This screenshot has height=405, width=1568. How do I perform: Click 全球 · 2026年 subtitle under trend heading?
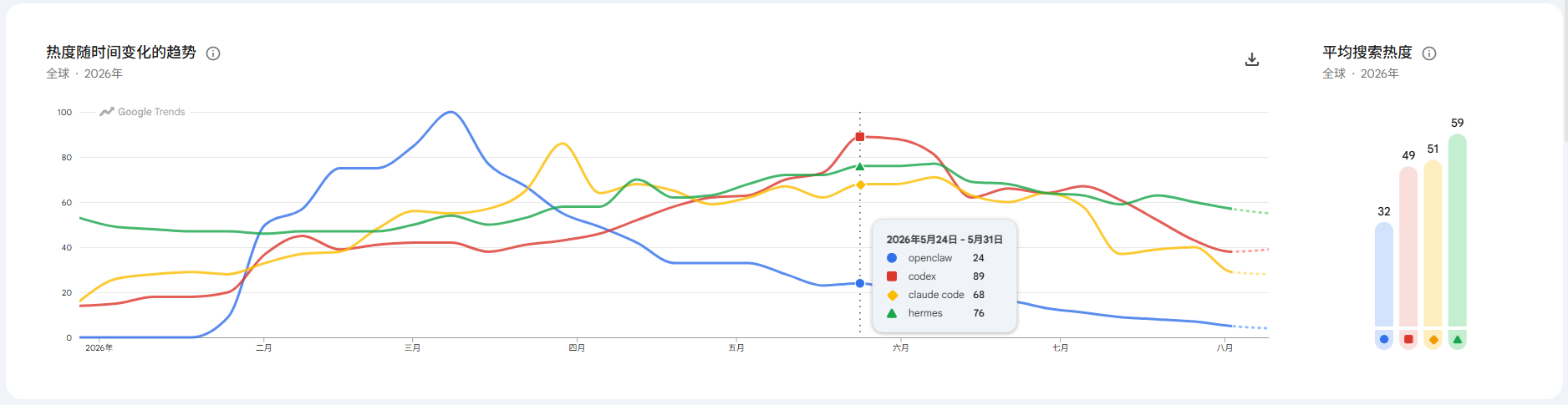point(84,73)
